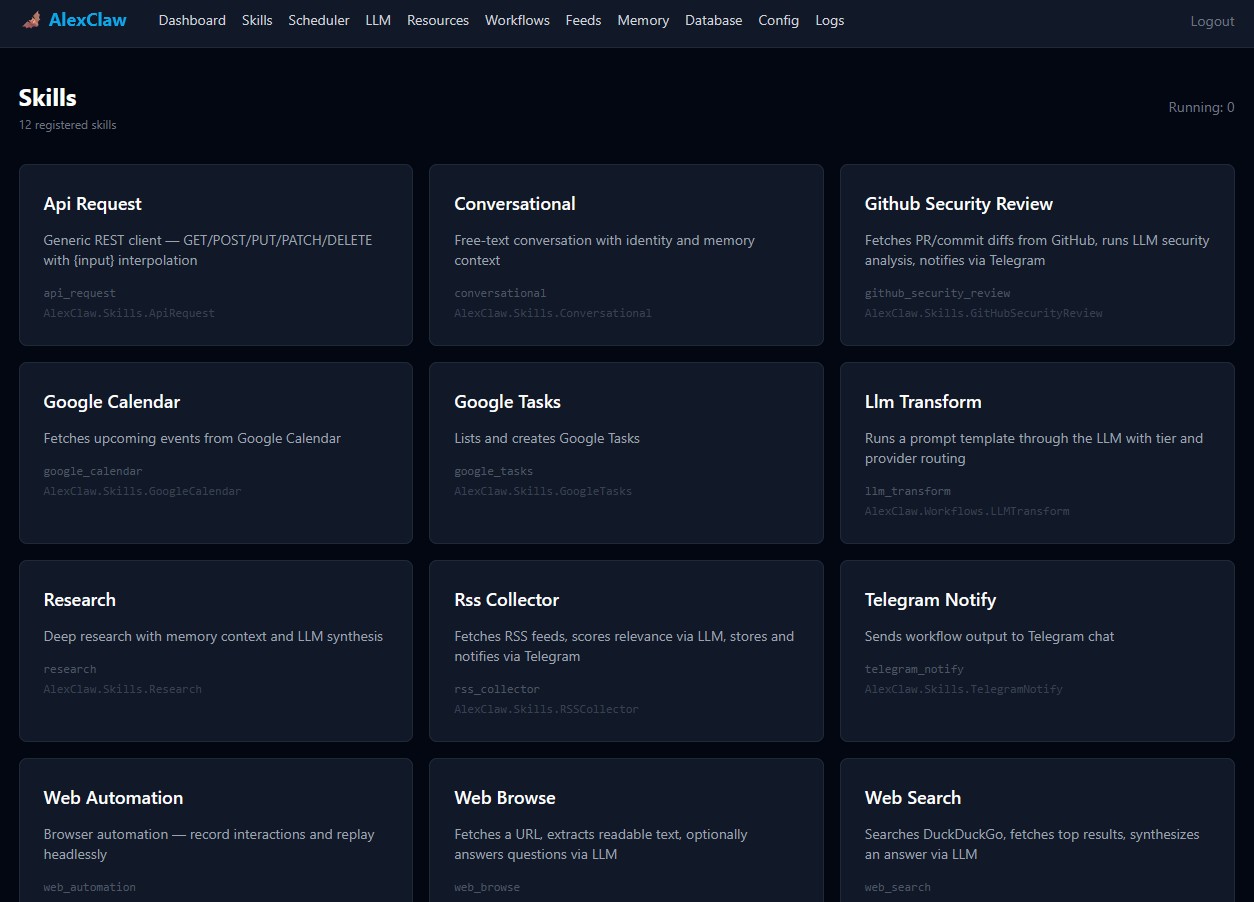The height and width of the screenshot is (902, 1254).
Task: Open the Rss Collector skill title
Action: (x=507, y=600)
